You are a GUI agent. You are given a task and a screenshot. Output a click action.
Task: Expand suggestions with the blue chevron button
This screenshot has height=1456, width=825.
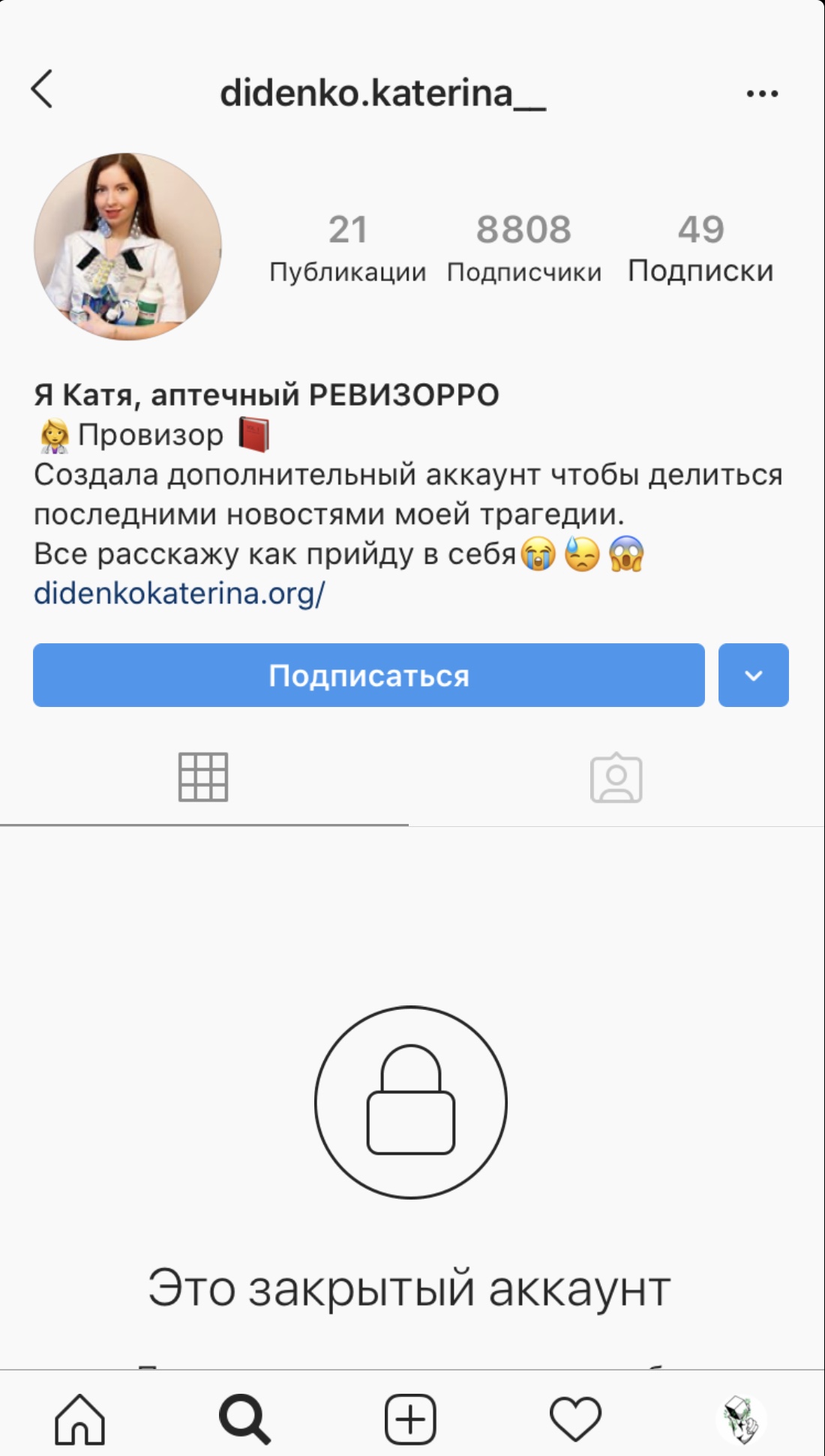click(754, 675)
